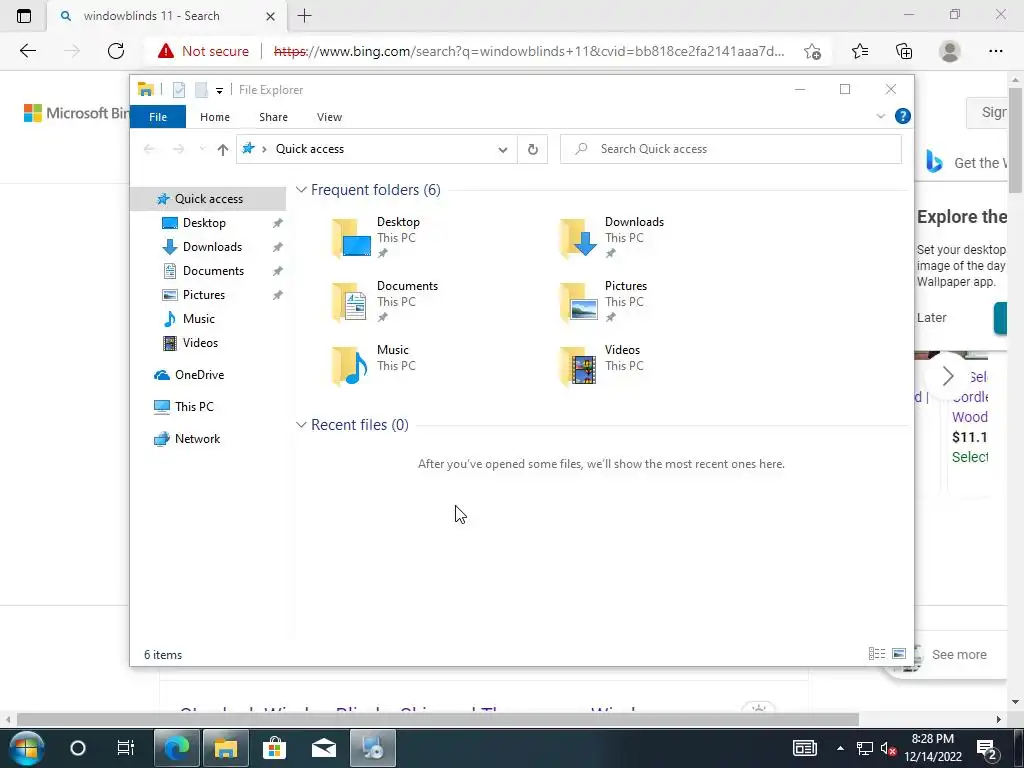The width and height of the screenshot is (1024, 768).
Task: Open Task View on the taskbar
Action: [x=125, y=748]
